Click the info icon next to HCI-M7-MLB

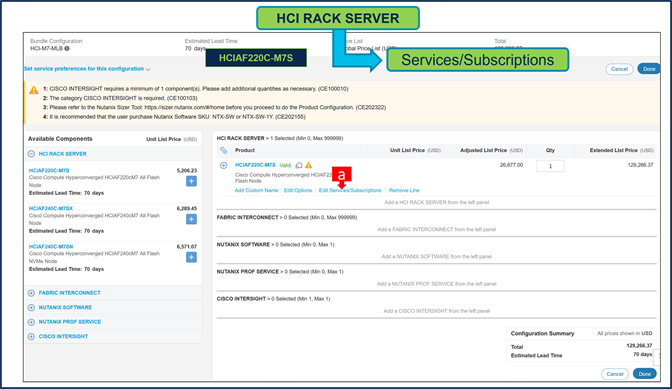point(67,48)
